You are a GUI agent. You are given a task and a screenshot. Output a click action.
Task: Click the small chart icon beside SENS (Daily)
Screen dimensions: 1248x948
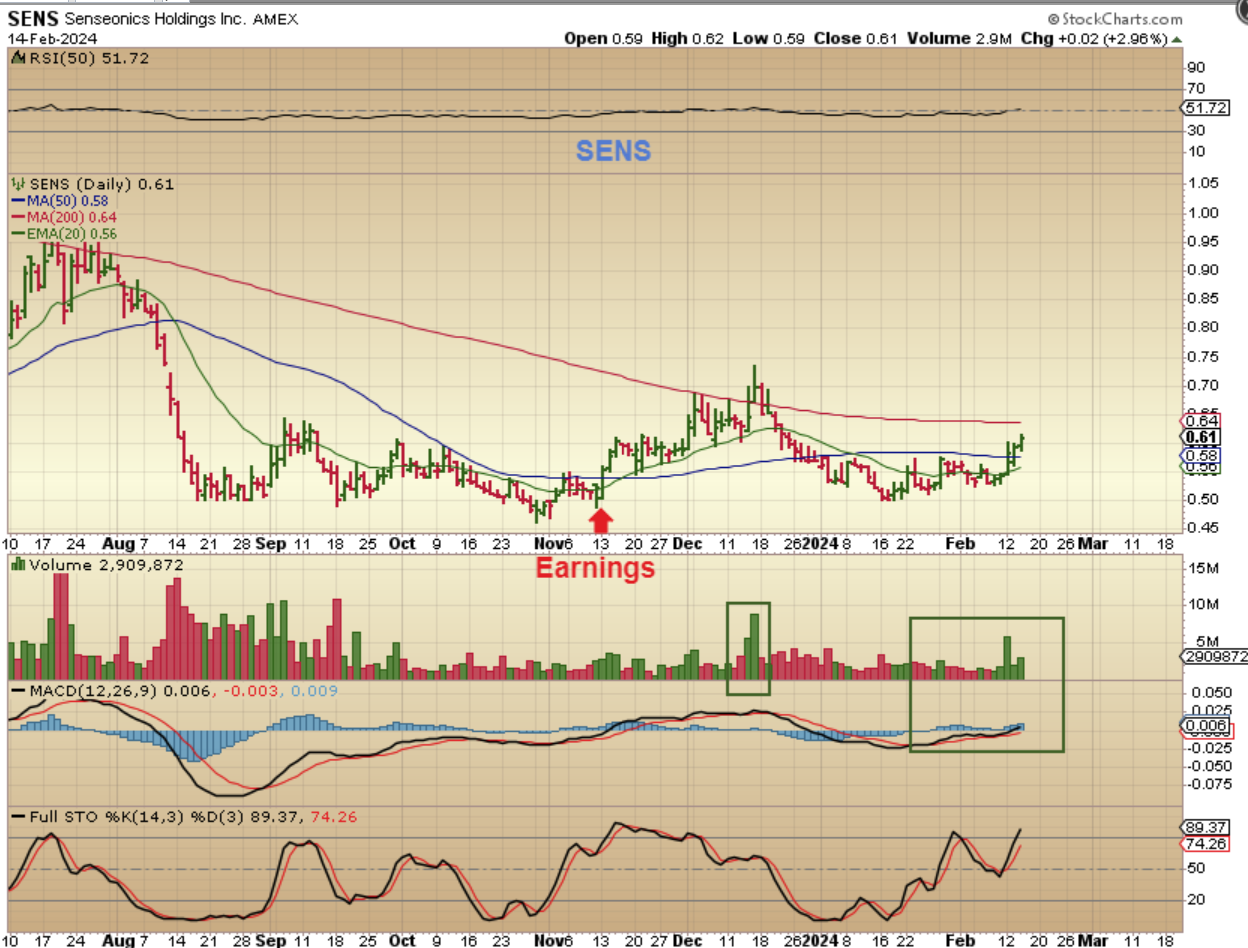(x=16, y=184)
